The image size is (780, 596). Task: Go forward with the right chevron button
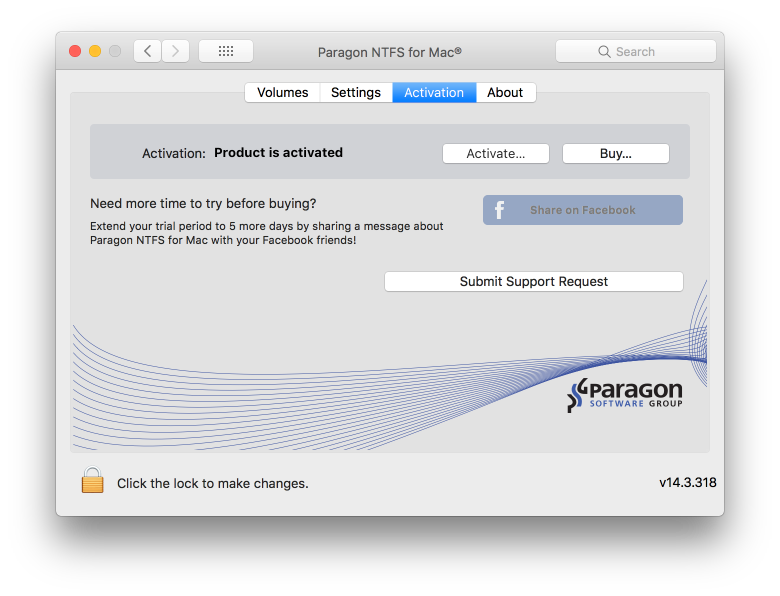pos(176,51)
